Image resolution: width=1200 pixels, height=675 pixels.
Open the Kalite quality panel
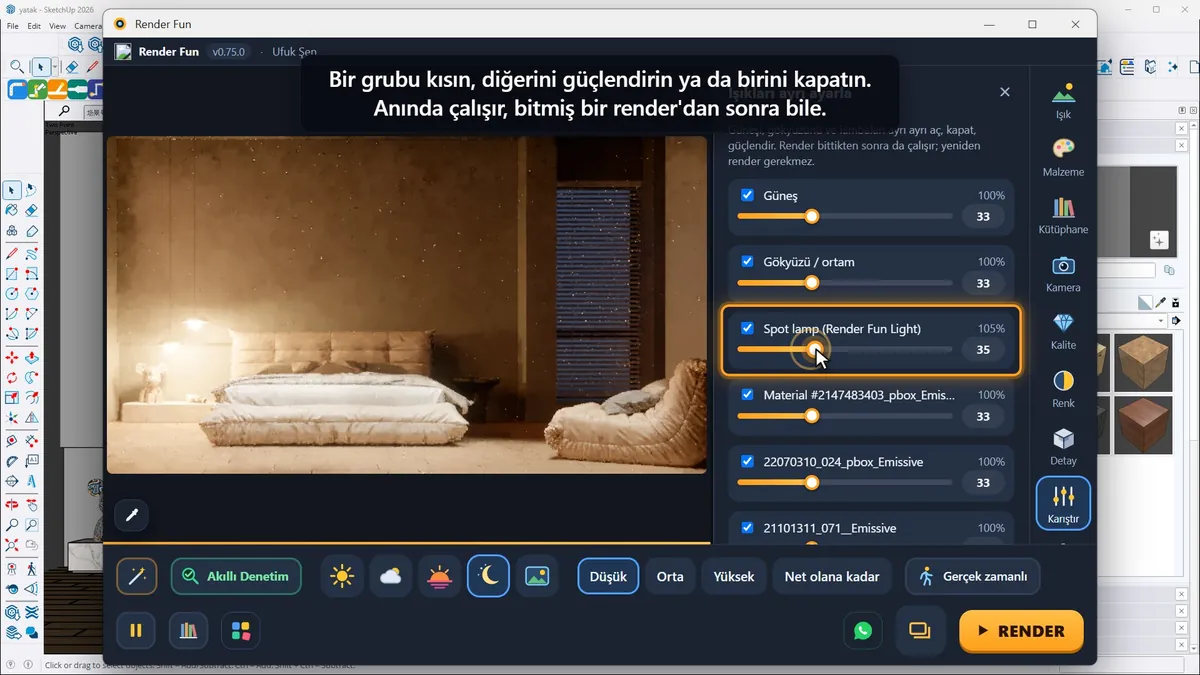(1063, 332)
